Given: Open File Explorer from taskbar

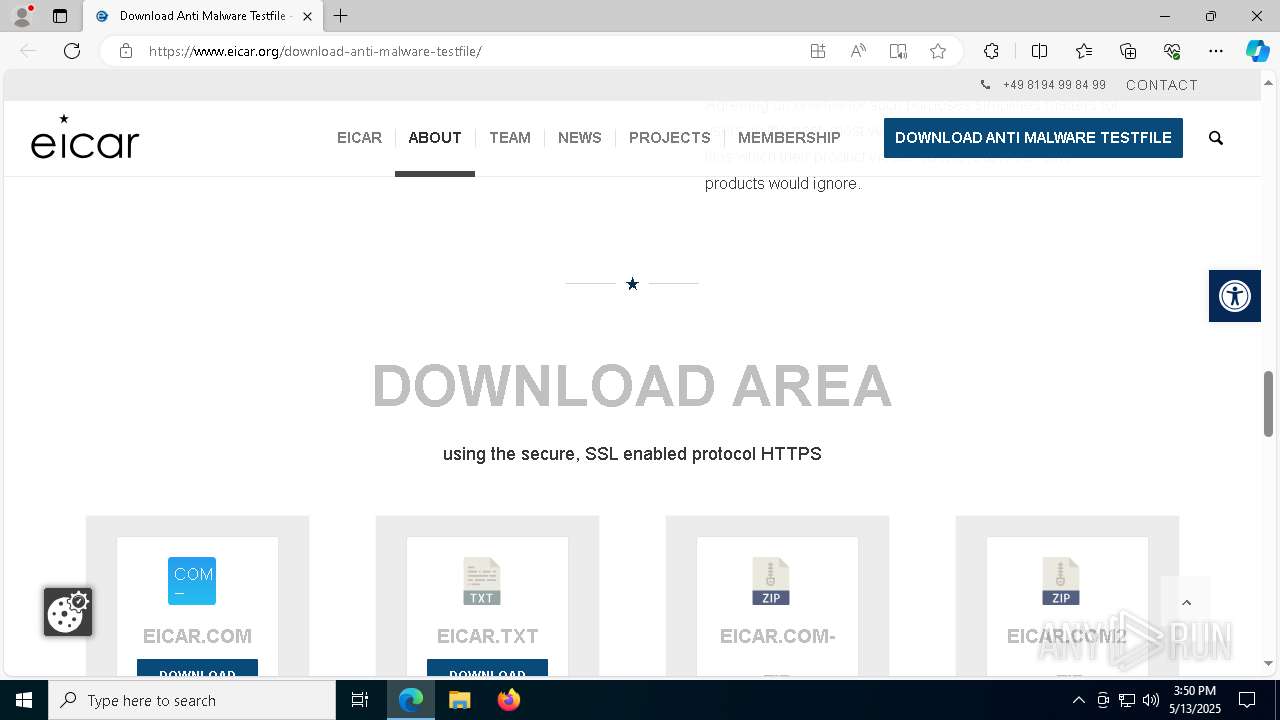Looking at the screenshot, I should [x=459, y=700].
